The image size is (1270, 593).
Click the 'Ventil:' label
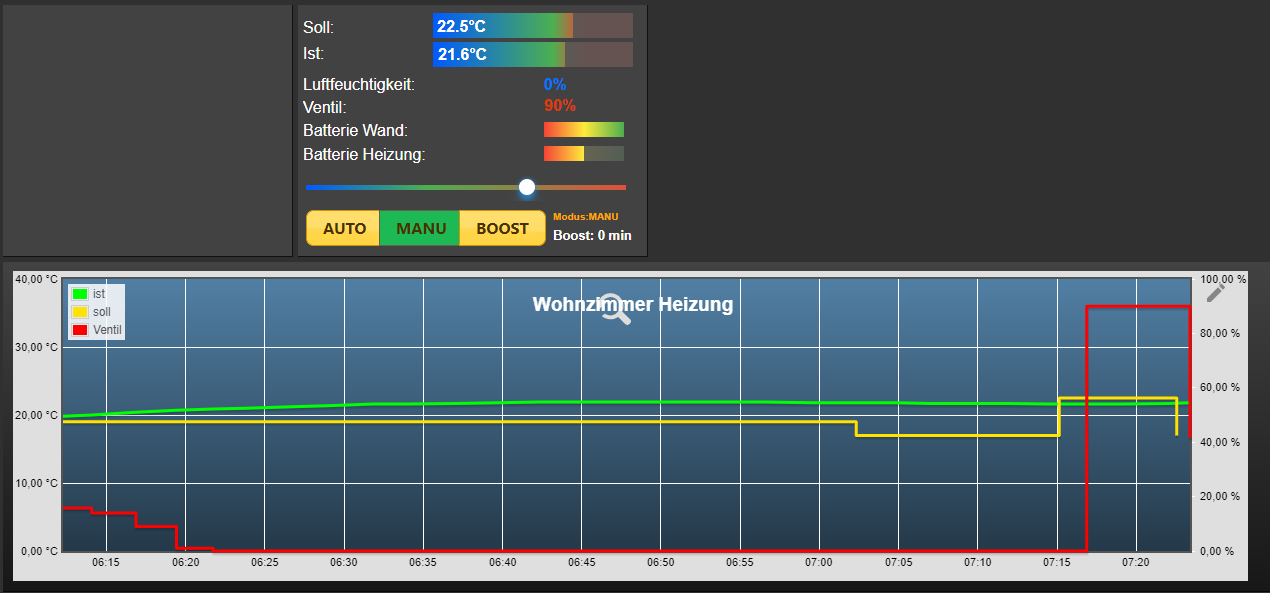(x=324, y=106)
